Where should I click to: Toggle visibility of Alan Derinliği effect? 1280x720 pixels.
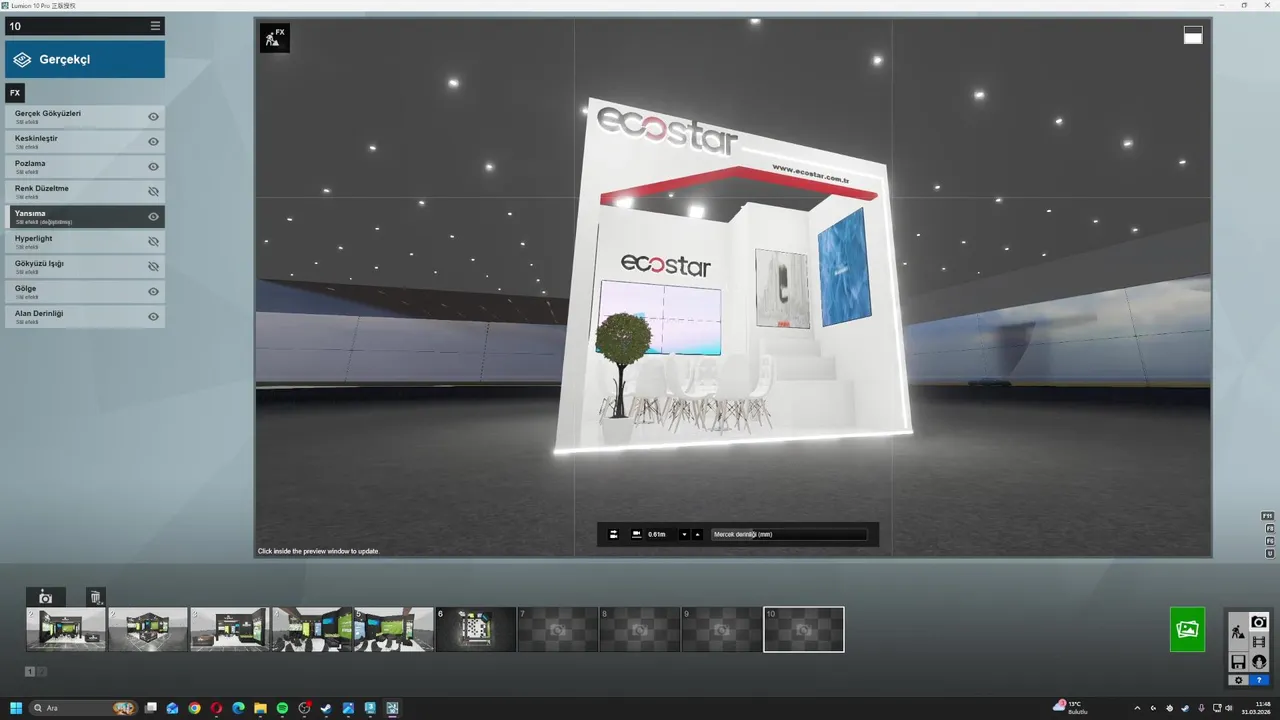(154, 317)
